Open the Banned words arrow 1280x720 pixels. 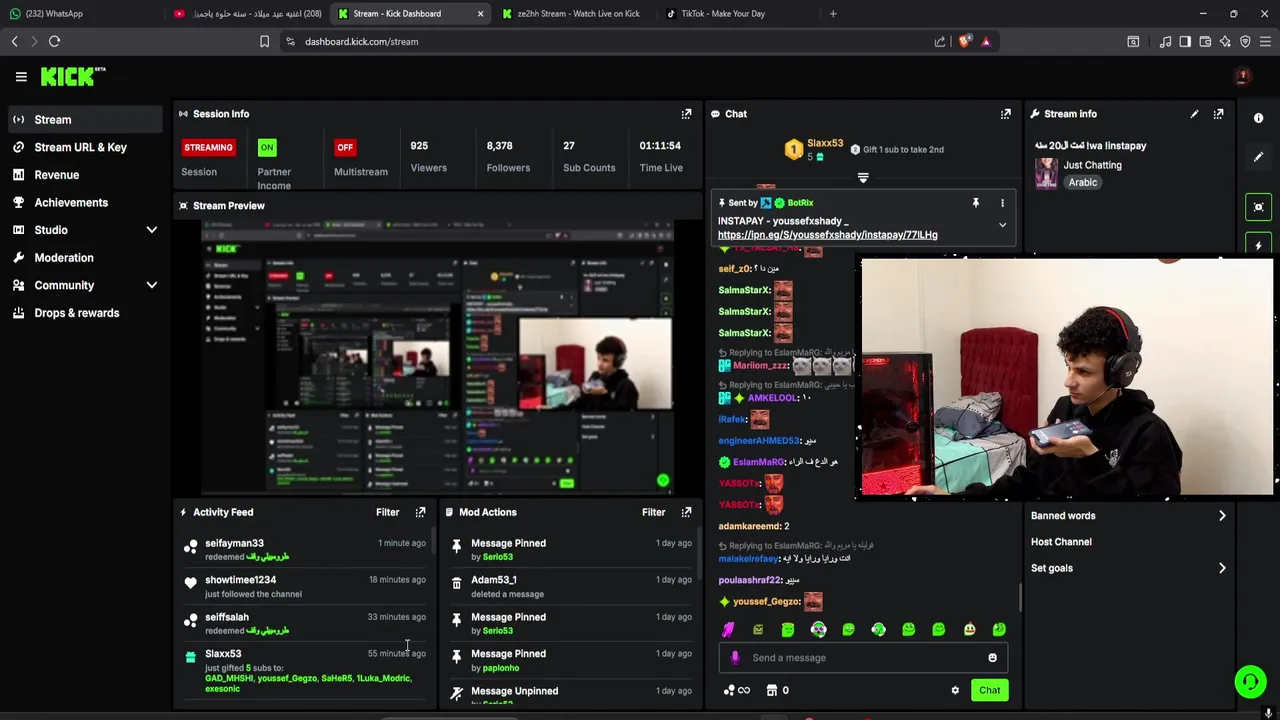coord(1222,516)
